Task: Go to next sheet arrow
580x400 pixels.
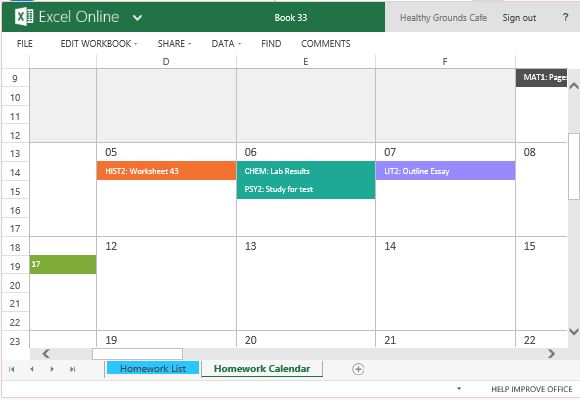Action: tap(52, 369)
